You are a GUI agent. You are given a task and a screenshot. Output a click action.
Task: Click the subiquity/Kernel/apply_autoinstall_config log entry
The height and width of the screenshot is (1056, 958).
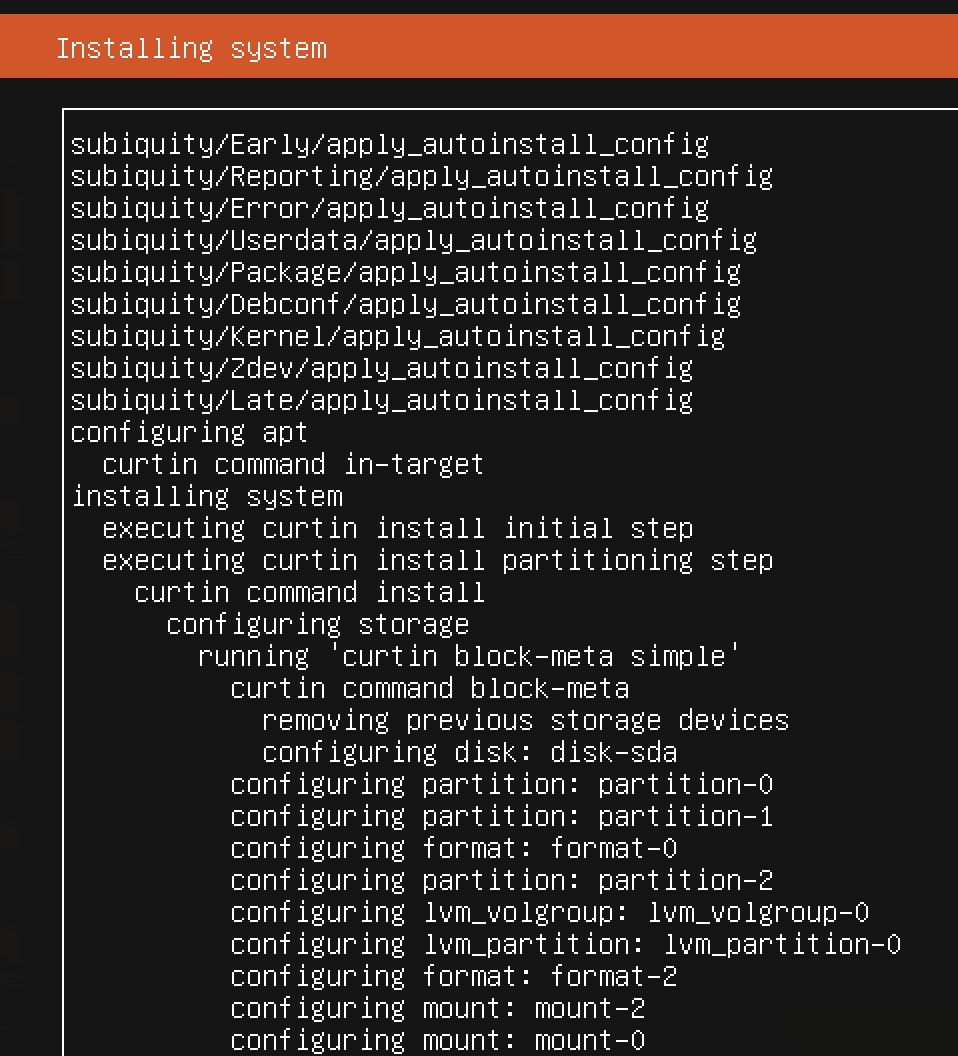(x=397, y=336)
